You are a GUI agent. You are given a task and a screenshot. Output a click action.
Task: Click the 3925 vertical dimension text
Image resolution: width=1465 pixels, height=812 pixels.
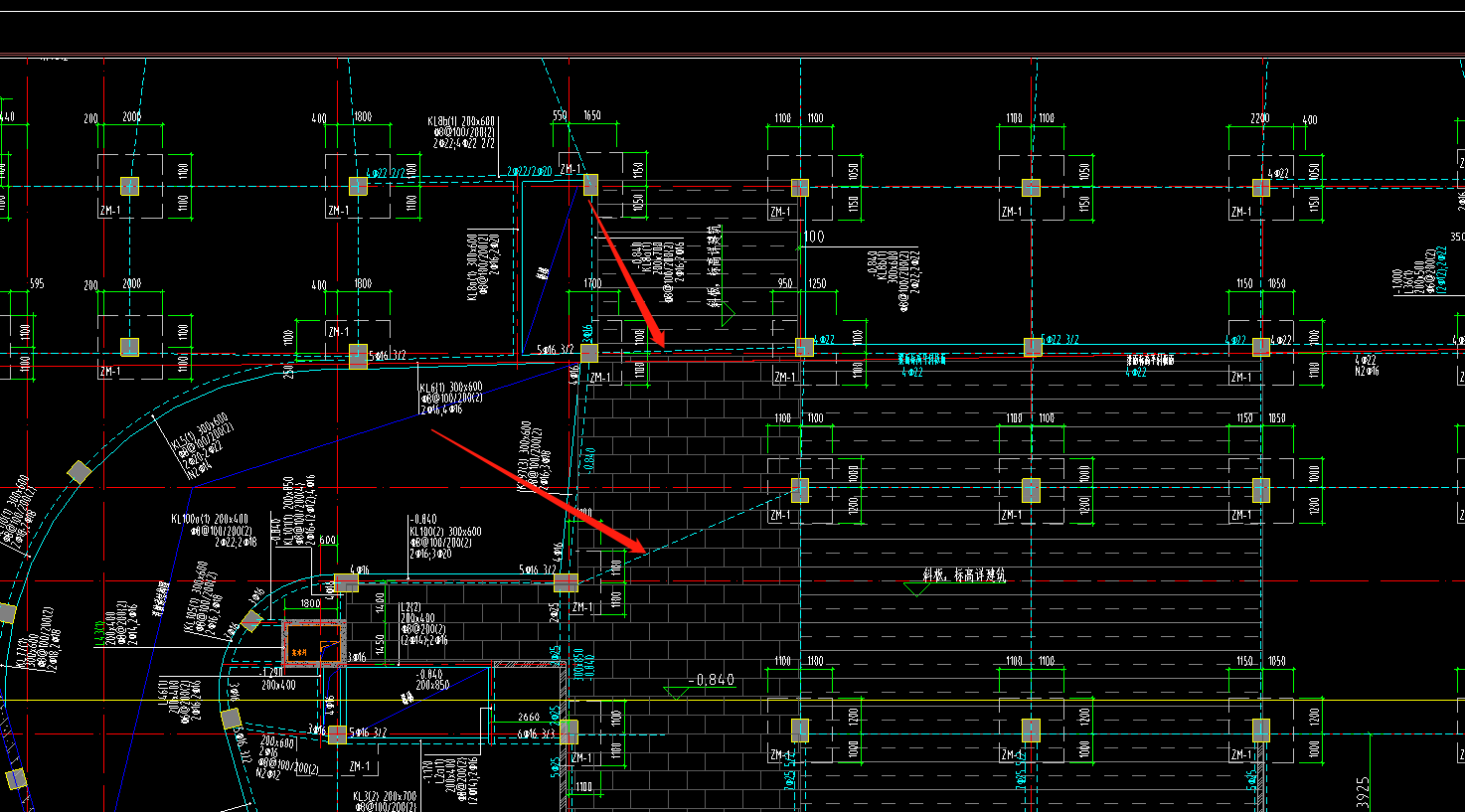tap(1363, 792)
